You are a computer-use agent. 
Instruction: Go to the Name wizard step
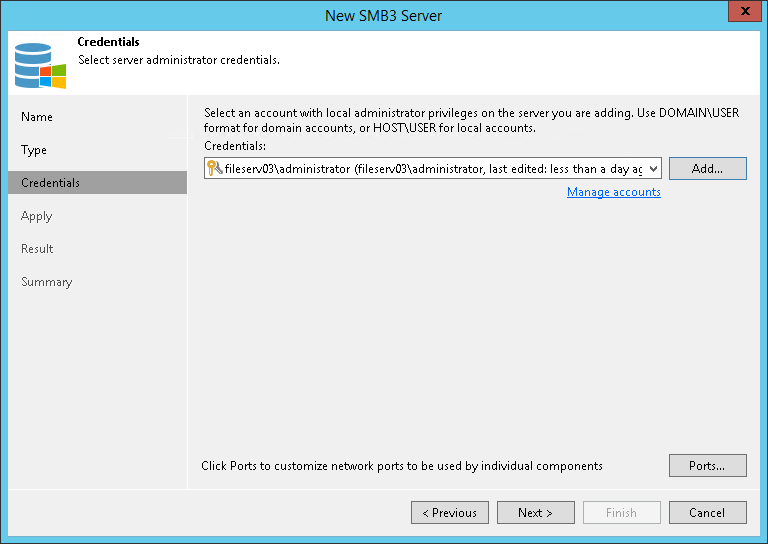(x=37, y=117)
